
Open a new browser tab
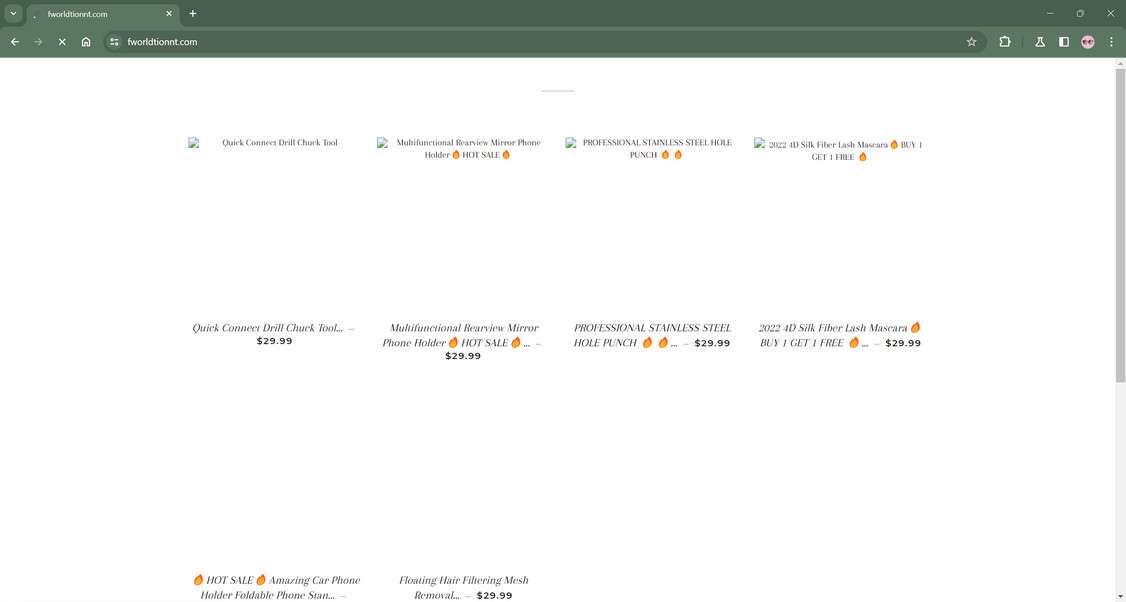[192, 13]
